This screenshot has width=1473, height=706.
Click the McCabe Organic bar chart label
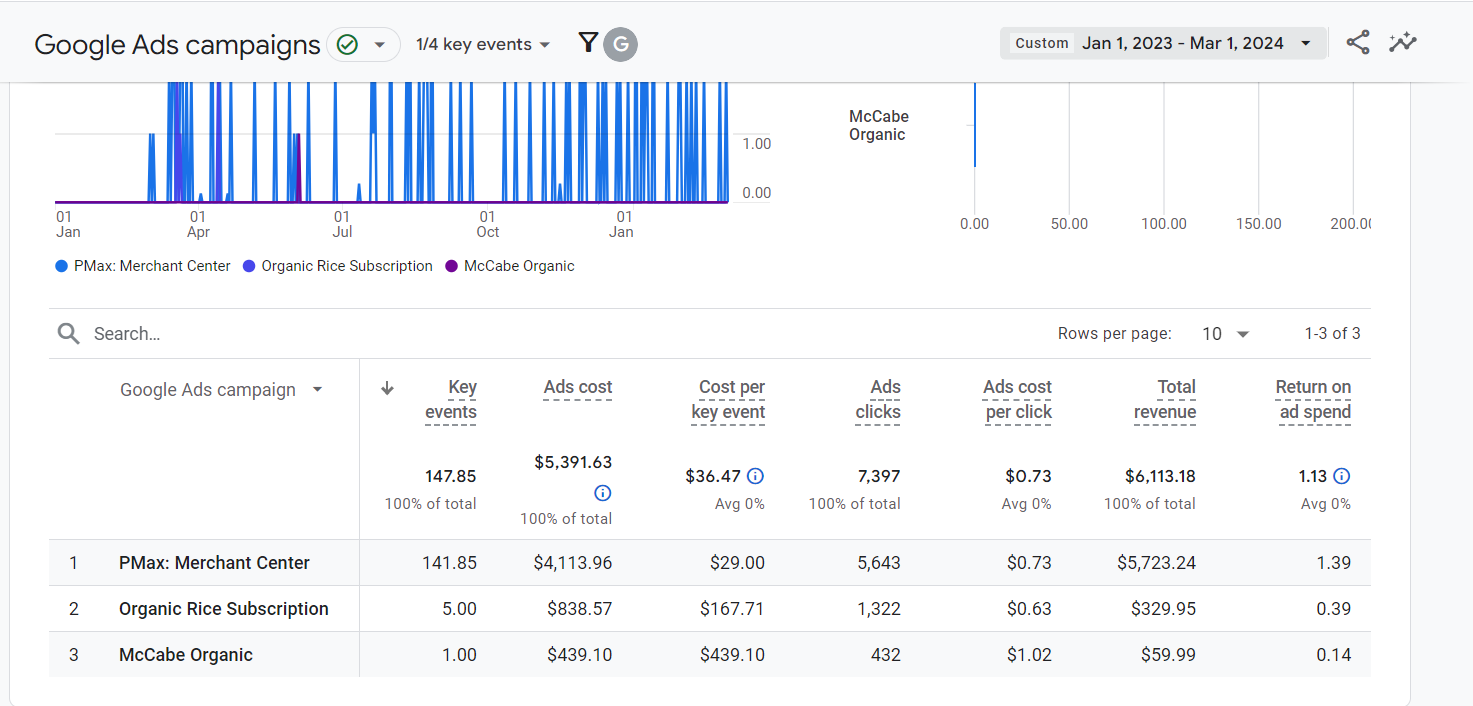pos(878,126)
